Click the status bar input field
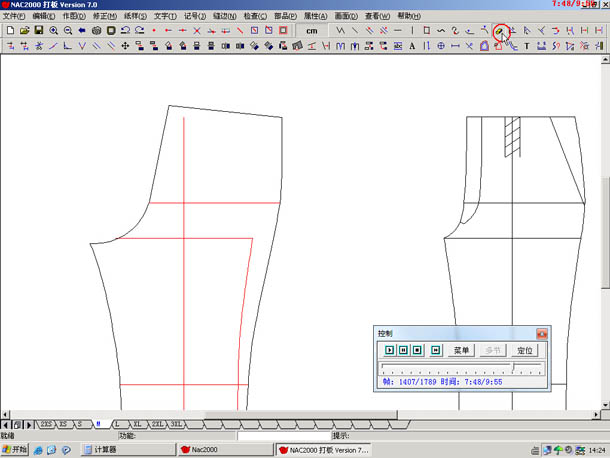 tap(284, 436)
